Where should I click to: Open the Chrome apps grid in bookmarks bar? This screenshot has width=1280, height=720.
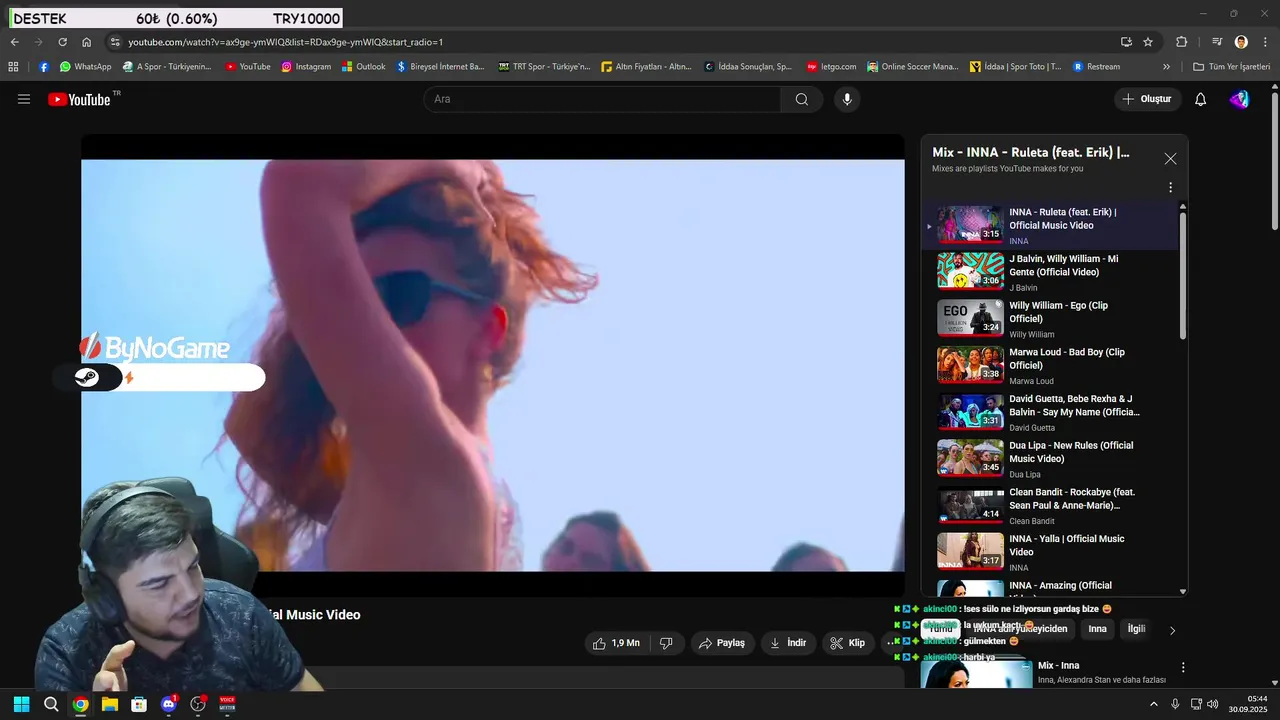(x=13, y=67)
